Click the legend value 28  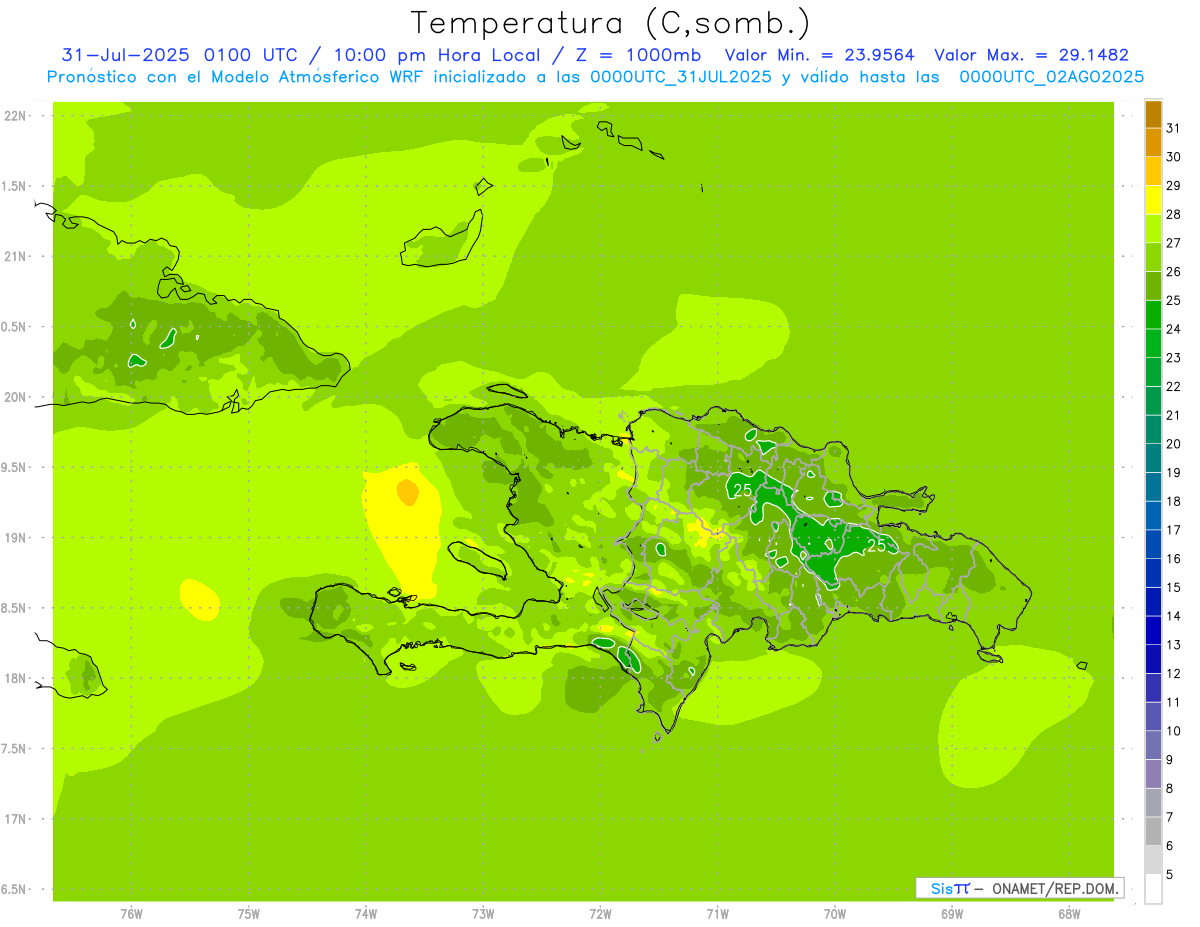pos(1174,214)
